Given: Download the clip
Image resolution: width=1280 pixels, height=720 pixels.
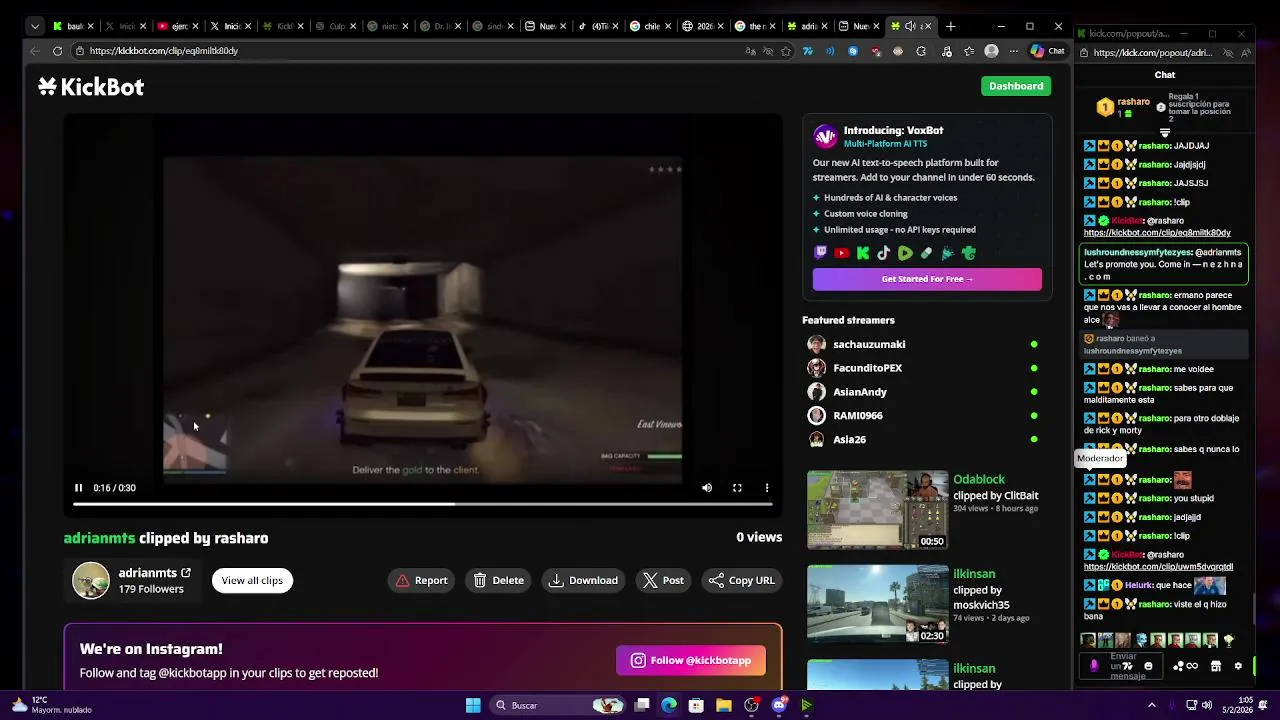Looking at the screenshot, I should coord(584,580).
